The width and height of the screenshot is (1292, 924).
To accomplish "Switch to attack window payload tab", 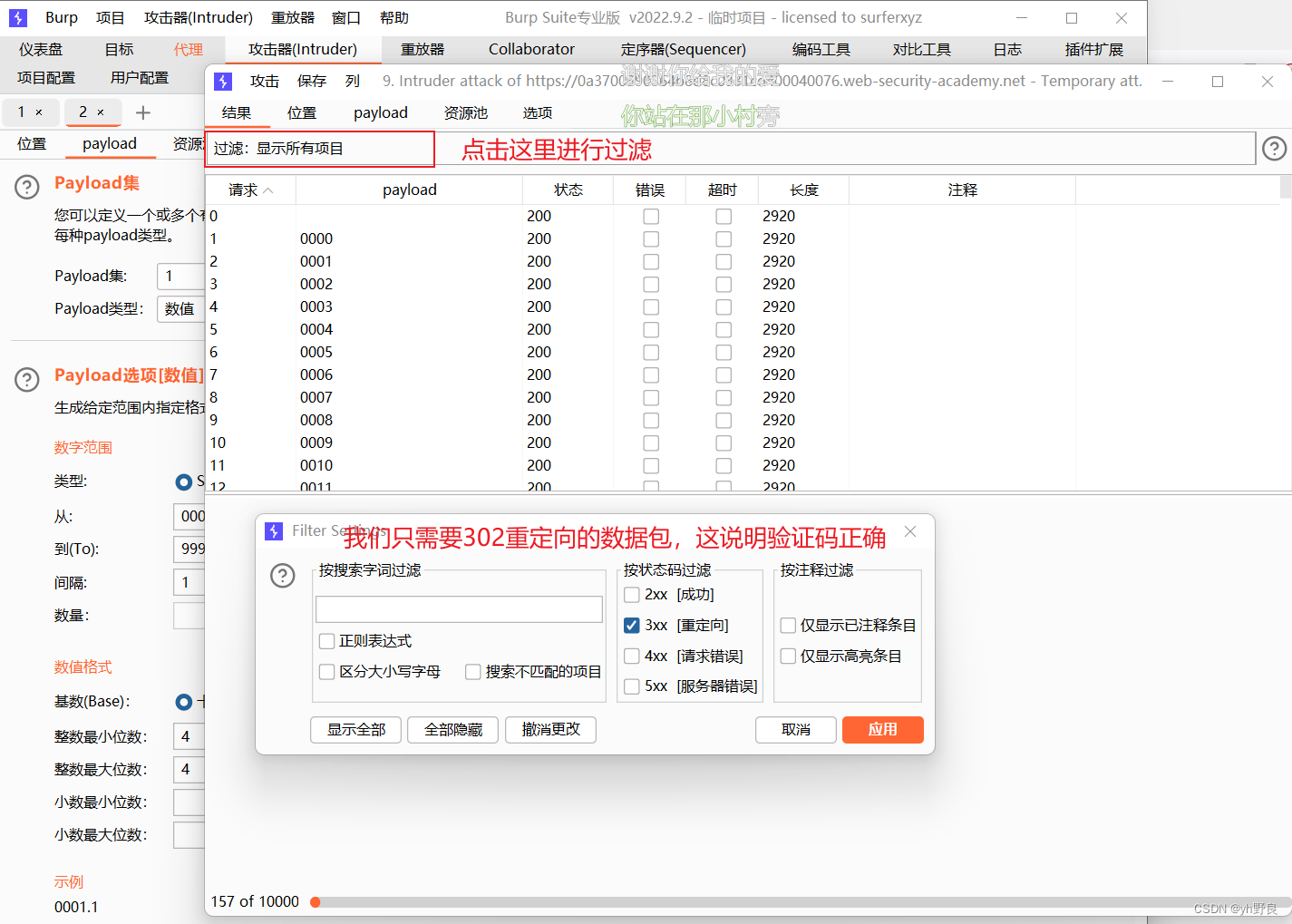I will (381, 113).
